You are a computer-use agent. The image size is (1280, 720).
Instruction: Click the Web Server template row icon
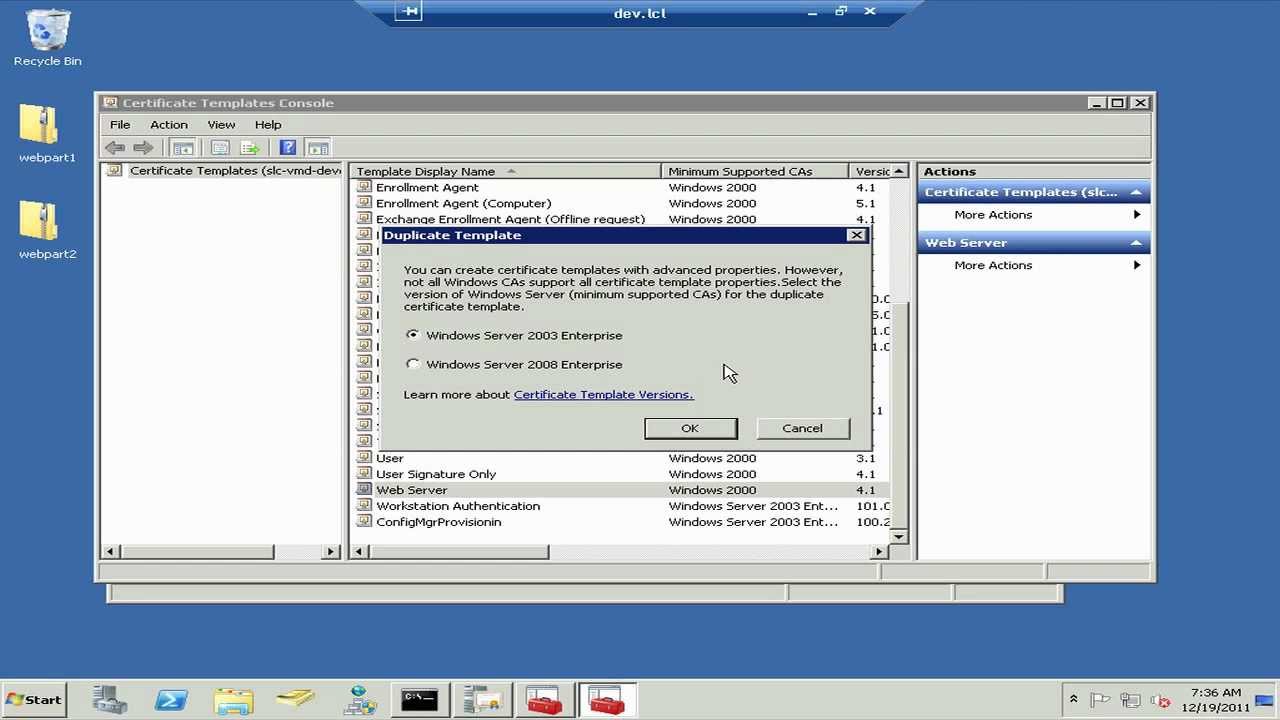click(364, 490)
